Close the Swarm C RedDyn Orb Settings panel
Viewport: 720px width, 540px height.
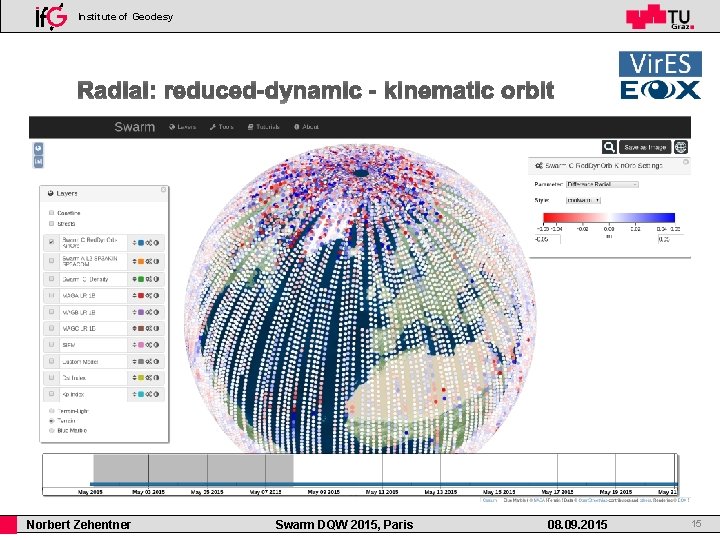(686, 162)
